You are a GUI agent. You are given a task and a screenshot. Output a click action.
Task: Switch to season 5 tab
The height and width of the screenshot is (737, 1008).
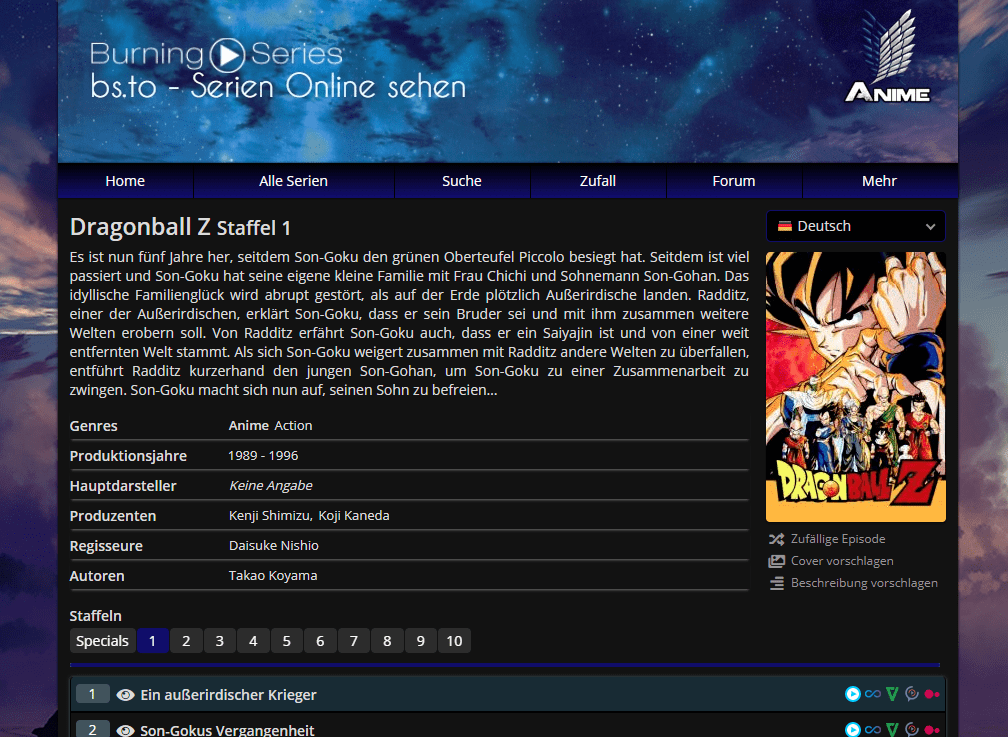click(x=286, y=641)
